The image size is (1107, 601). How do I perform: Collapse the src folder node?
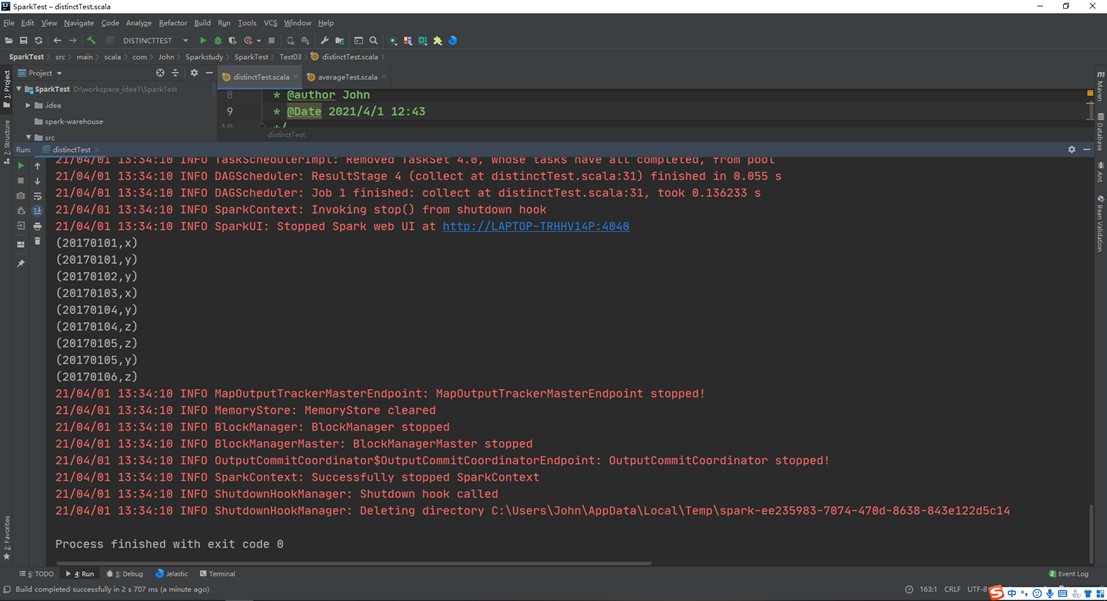[x=28, y=137]
